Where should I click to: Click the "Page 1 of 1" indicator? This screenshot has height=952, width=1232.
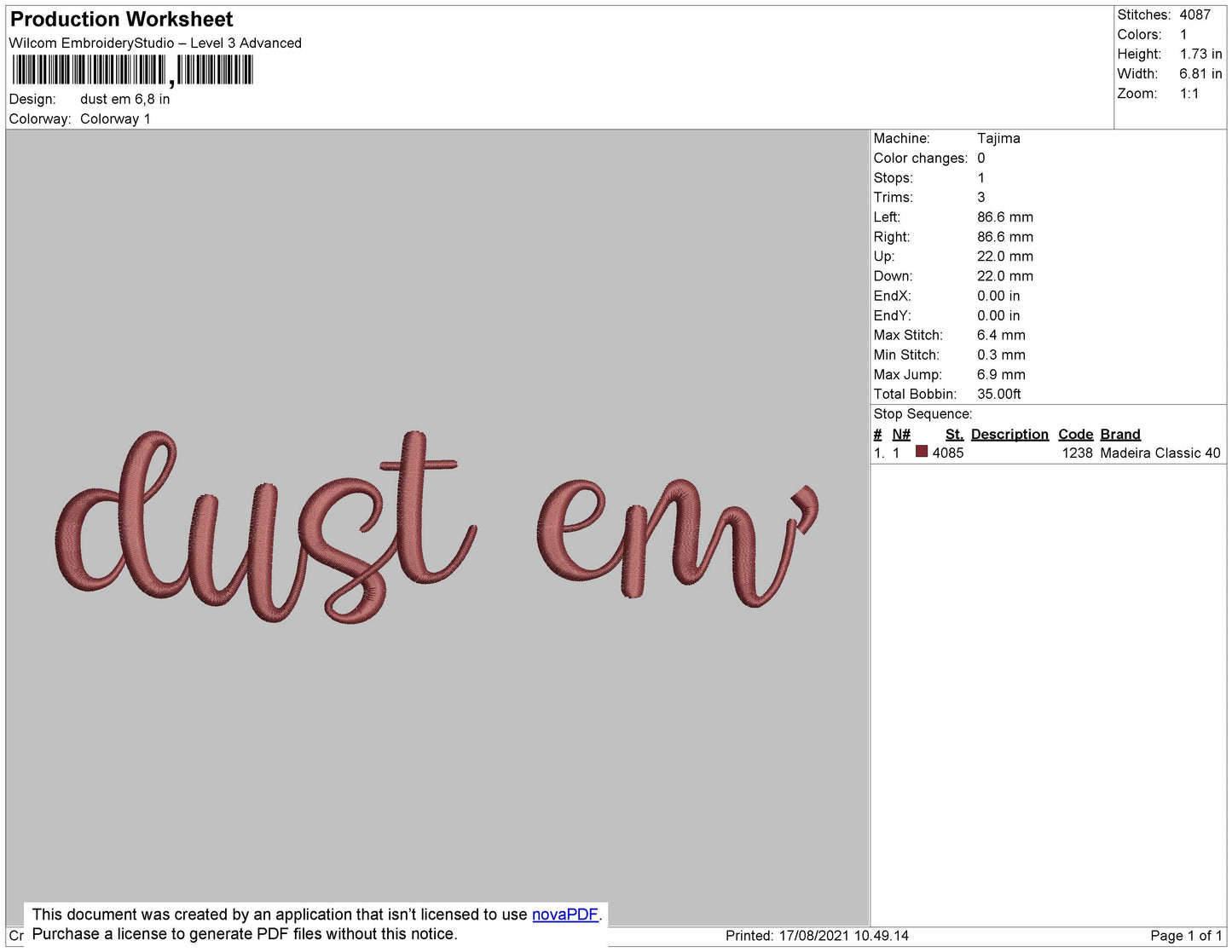point(1186,936)
